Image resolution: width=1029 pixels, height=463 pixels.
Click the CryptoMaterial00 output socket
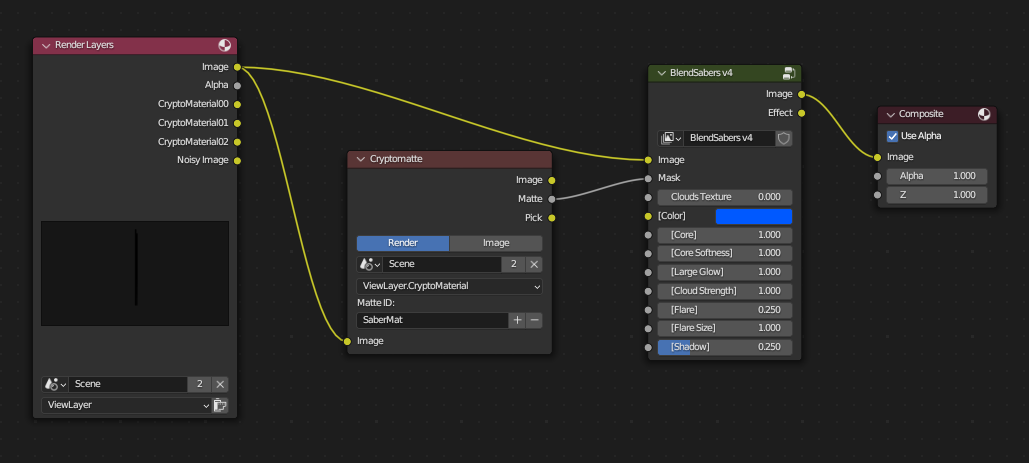click(237, 104)
